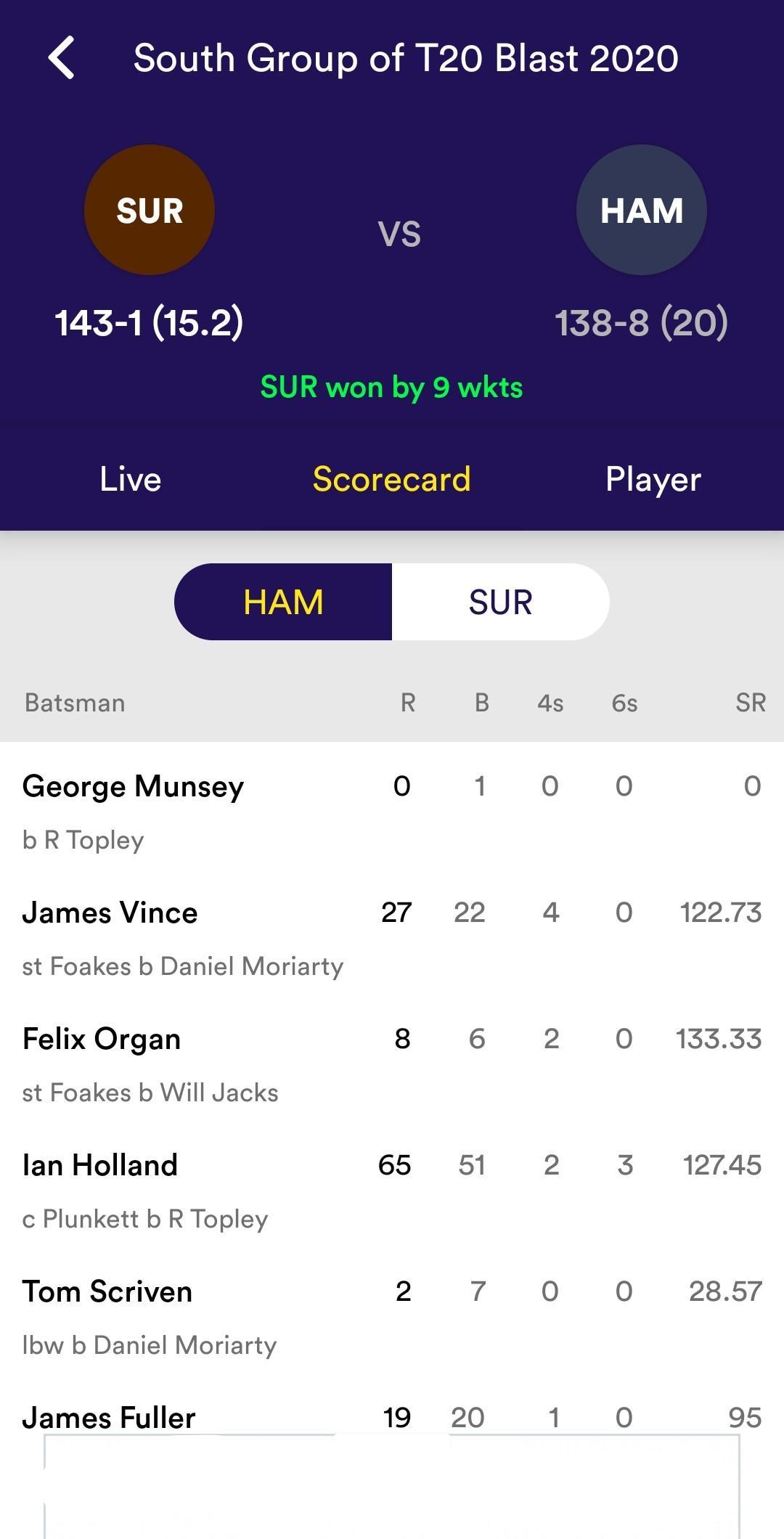This screenshot has width=784, height=1539.
Task: Open the Player tab
Action: [x=653, y=479]
